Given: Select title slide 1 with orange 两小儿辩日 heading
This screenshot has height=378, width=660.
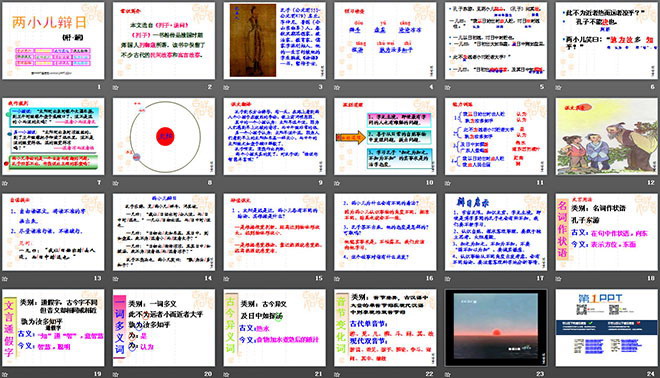Looking at the screenshot, I should [x=53, y=41].
